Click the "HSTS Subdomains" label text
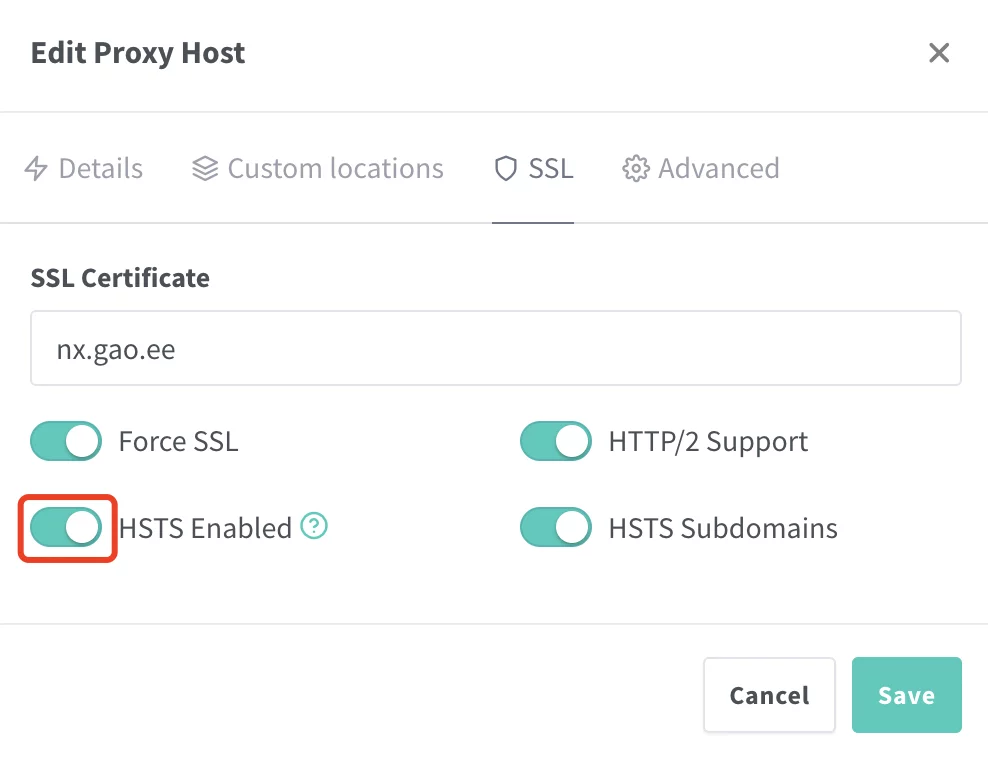Image resolution: width=988 pixels, height=764 pixels. pos(722,527)
